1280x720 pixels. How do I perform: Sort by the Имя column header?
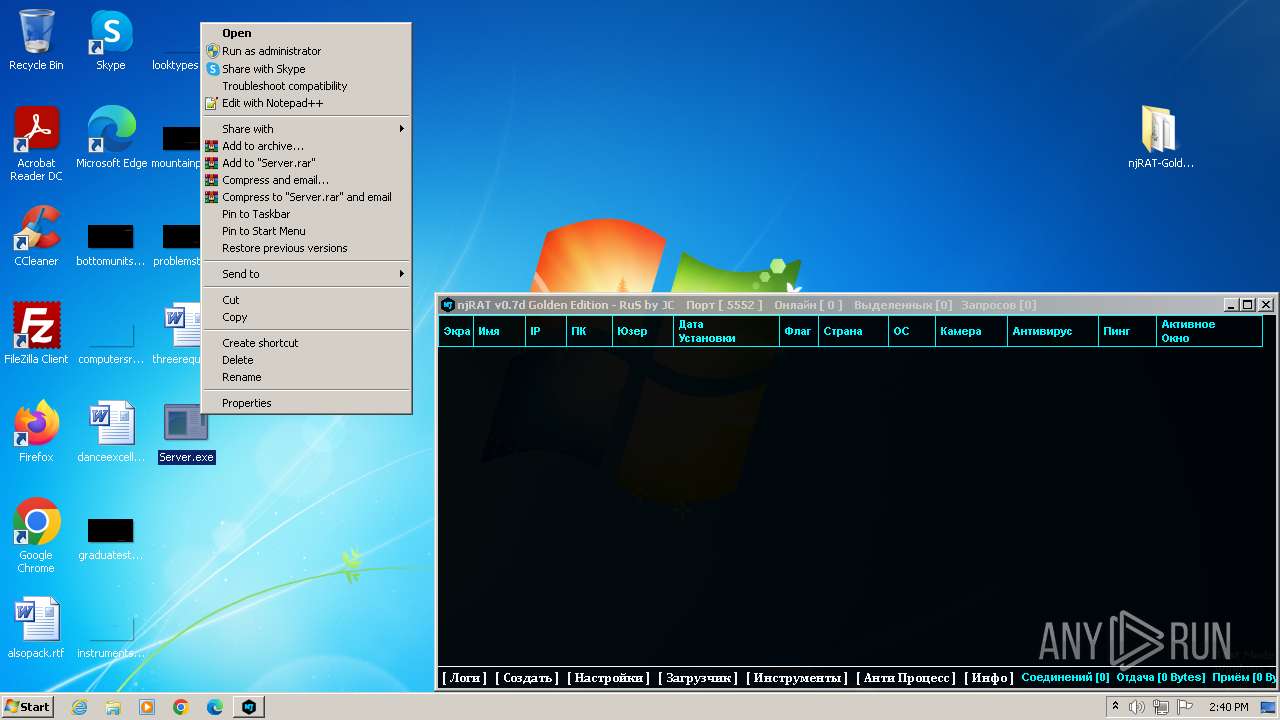tap(499, 331)
